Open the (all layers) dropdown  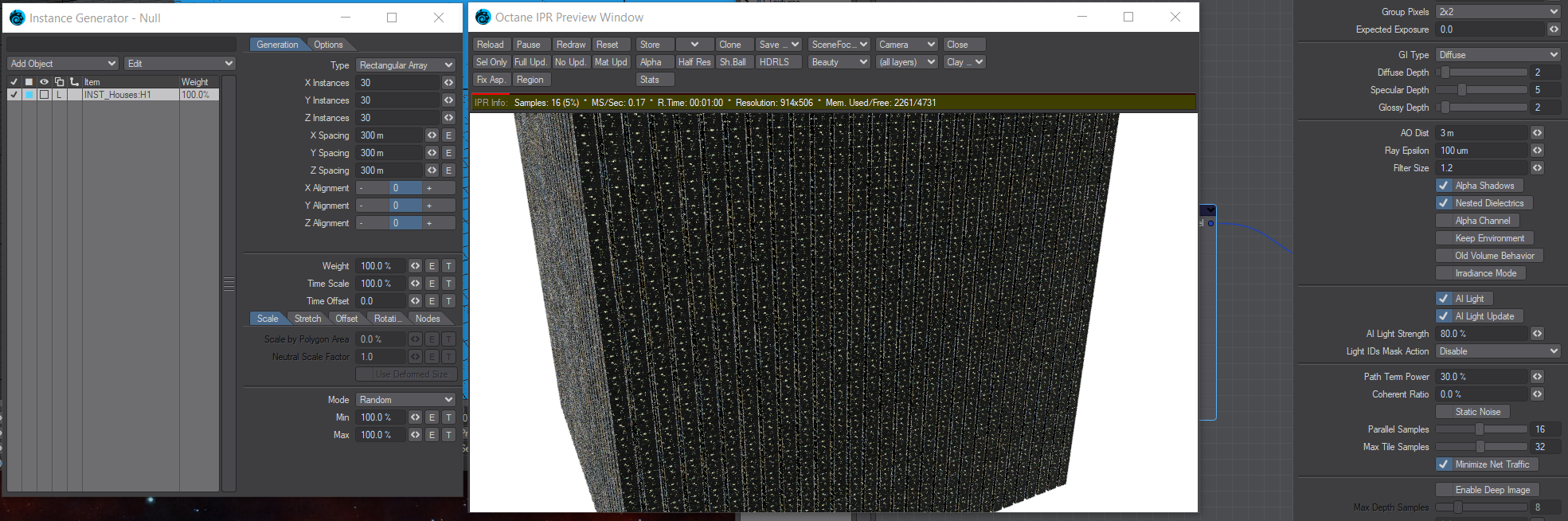click(x=906, y=62)
